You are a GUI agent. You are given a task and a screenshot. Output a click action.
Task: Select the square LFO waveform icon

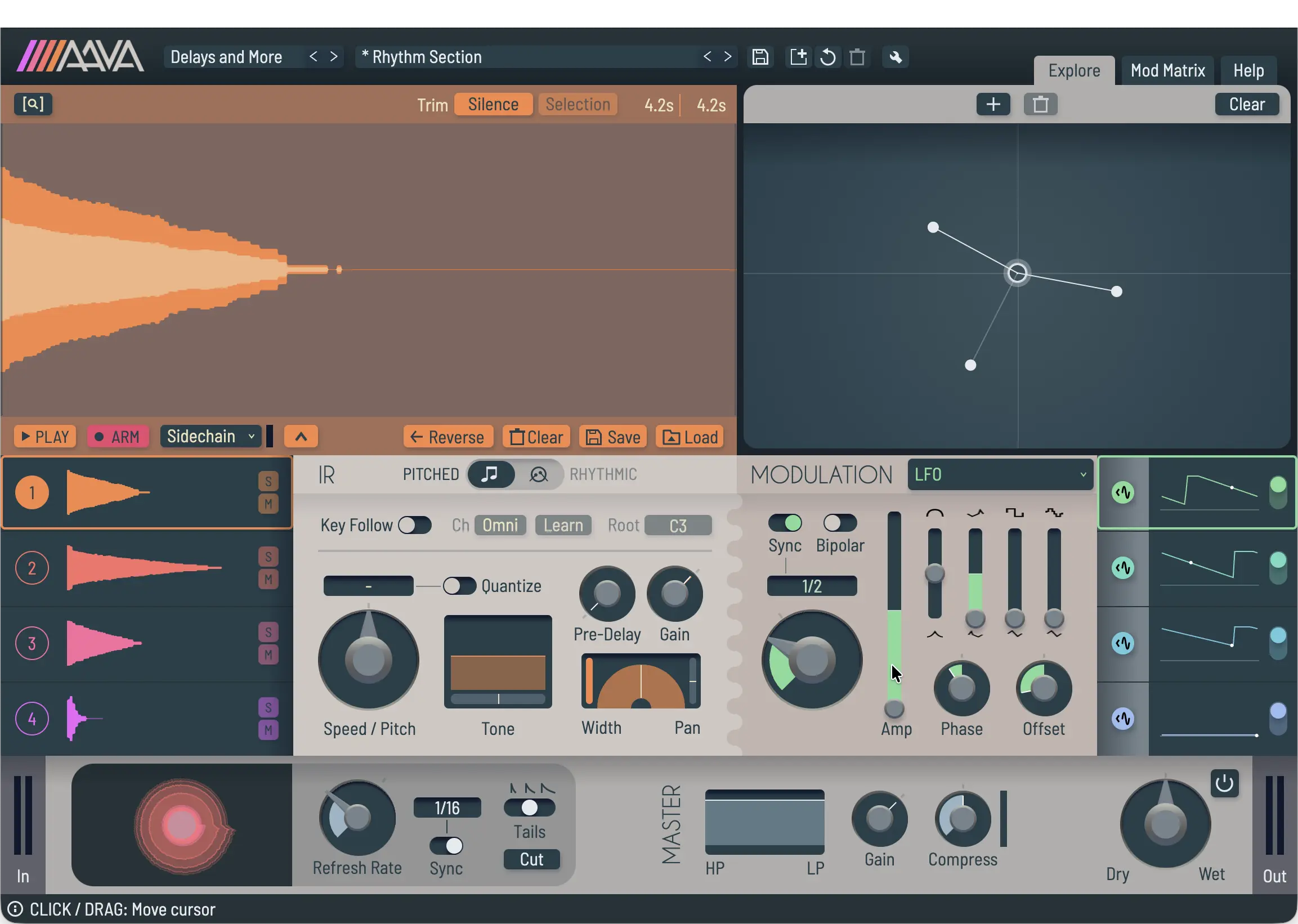coord(1014,513)
